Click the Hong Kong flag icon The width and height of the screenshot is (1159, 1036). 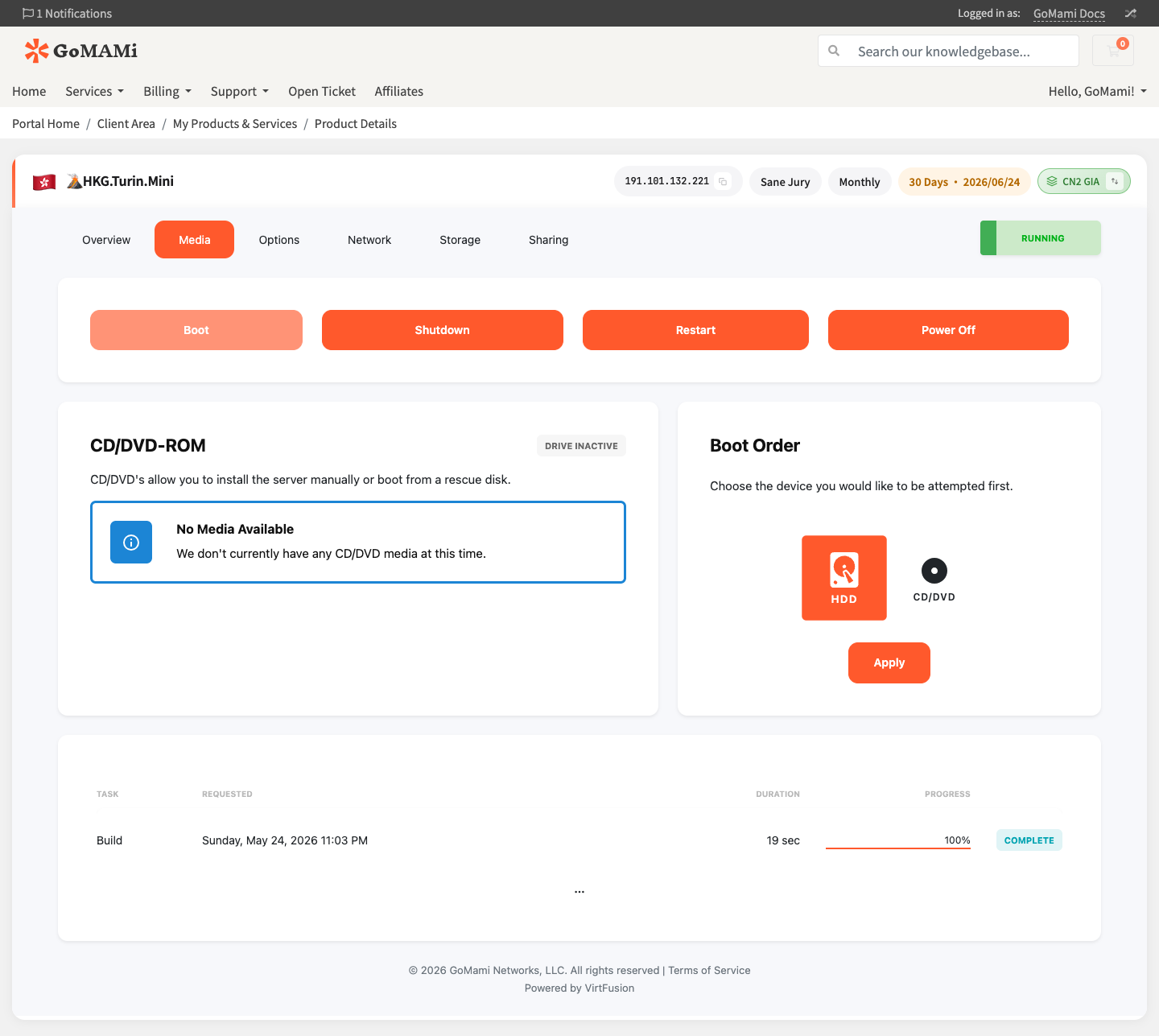[x=44, y=182]
